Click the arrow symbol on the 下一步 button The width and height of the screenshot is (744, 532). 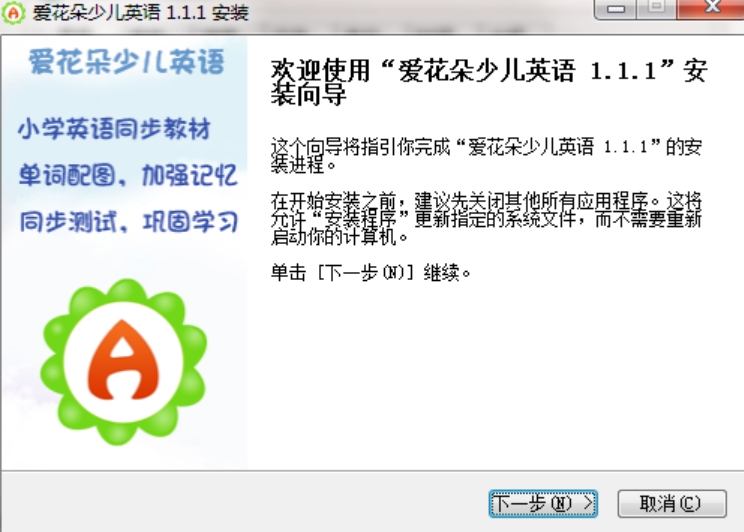pos(588,503)
